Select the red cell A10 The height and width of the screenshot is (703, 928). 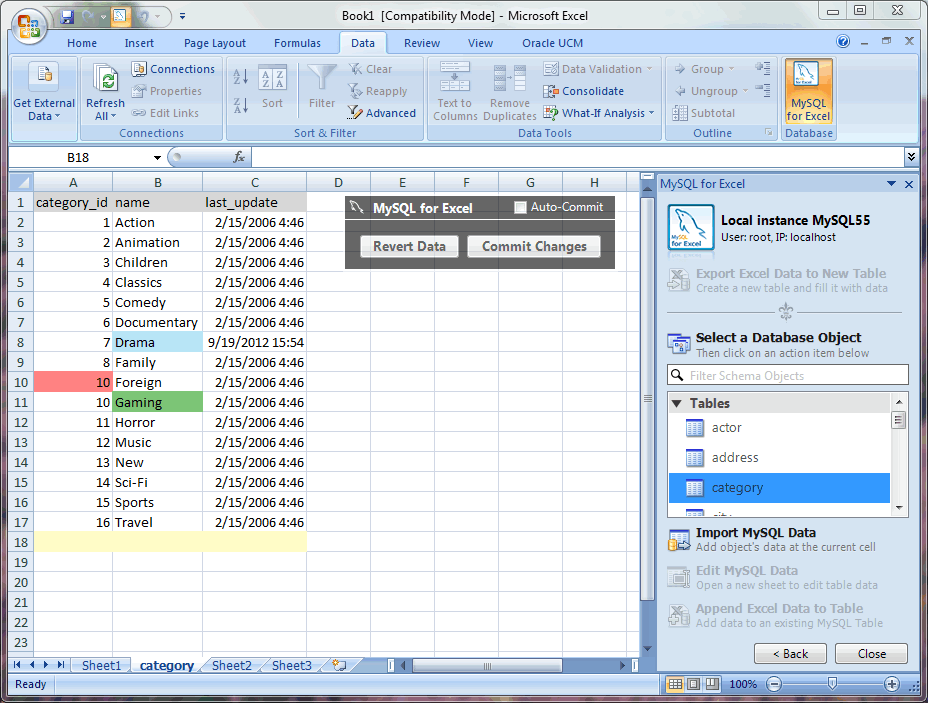click(x=73, y=382)
